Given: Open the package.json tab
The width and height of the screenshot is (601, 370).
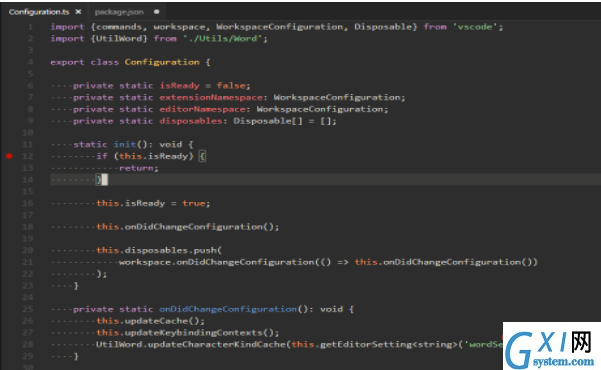Looking at the screenshot, I should pyautogui.click(x=119, y=12).
